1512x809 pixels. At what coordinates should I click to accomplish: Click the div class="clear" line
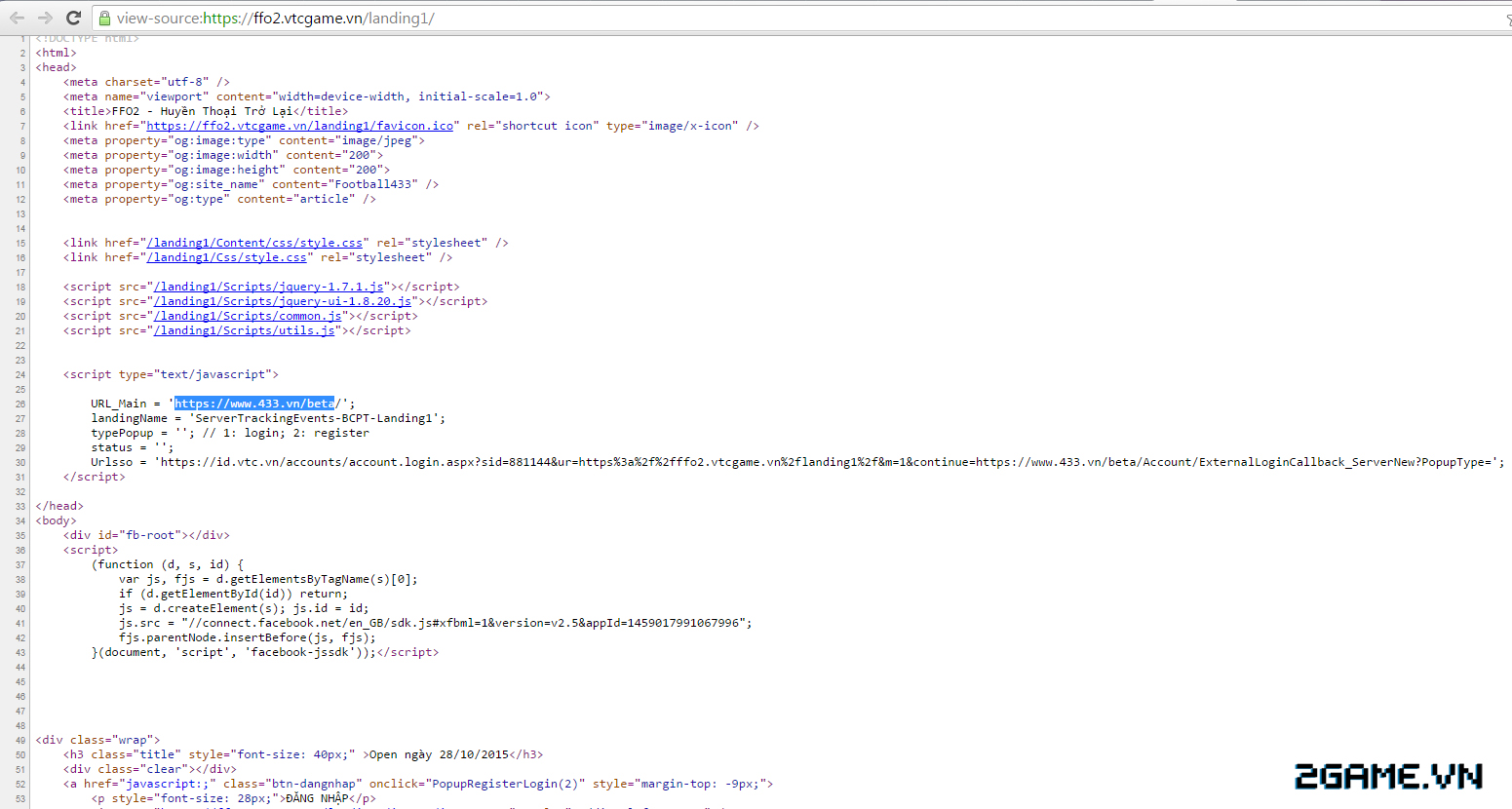150,769
